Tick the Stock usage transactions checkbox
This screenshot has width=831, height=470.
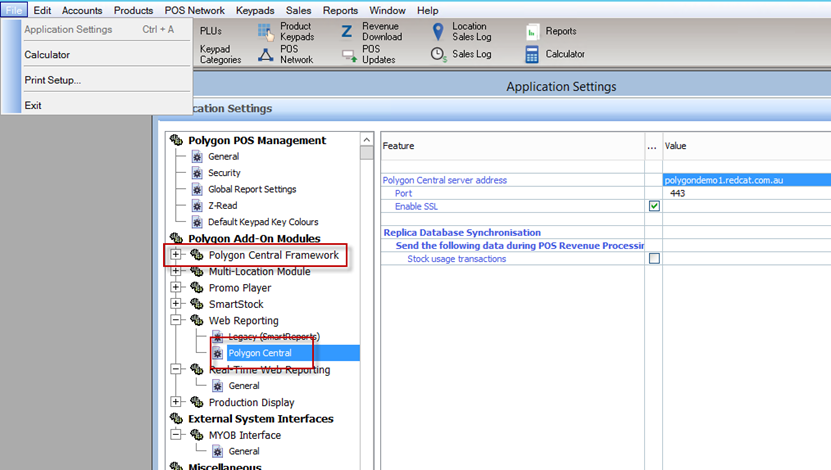point(655,259)
